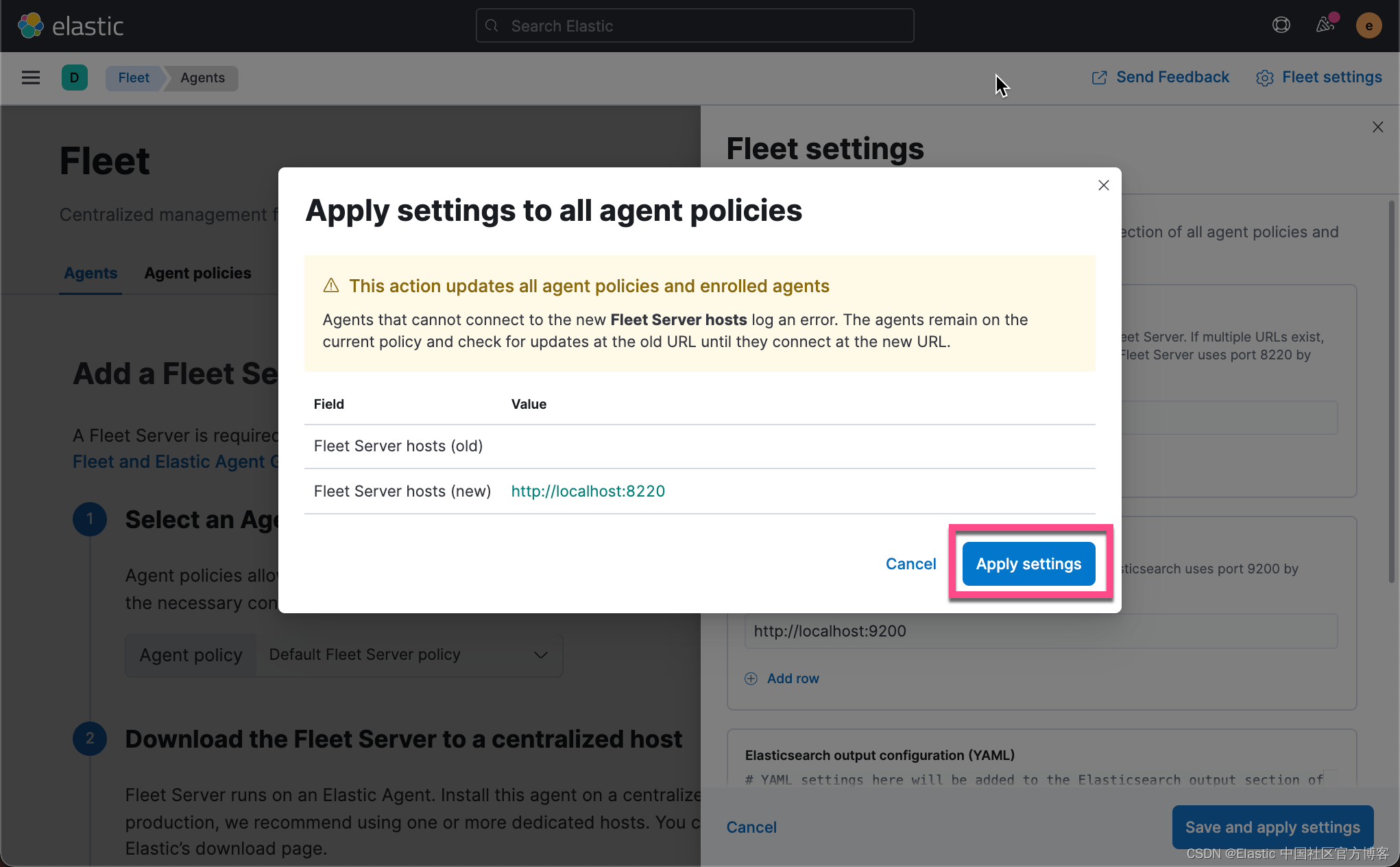The height and width of the screenshot is (867, 1400).
Task: Open the help menu icon
Action: pyautogui.click(x=1281, y=25)
